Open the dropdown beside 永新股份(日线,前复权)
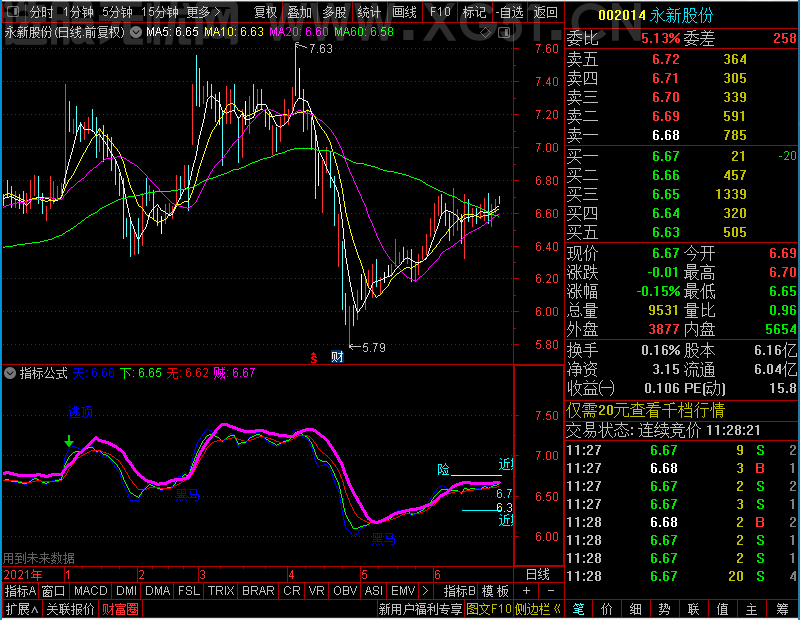The width and height of the screenshot is (800, 620). 136,33
